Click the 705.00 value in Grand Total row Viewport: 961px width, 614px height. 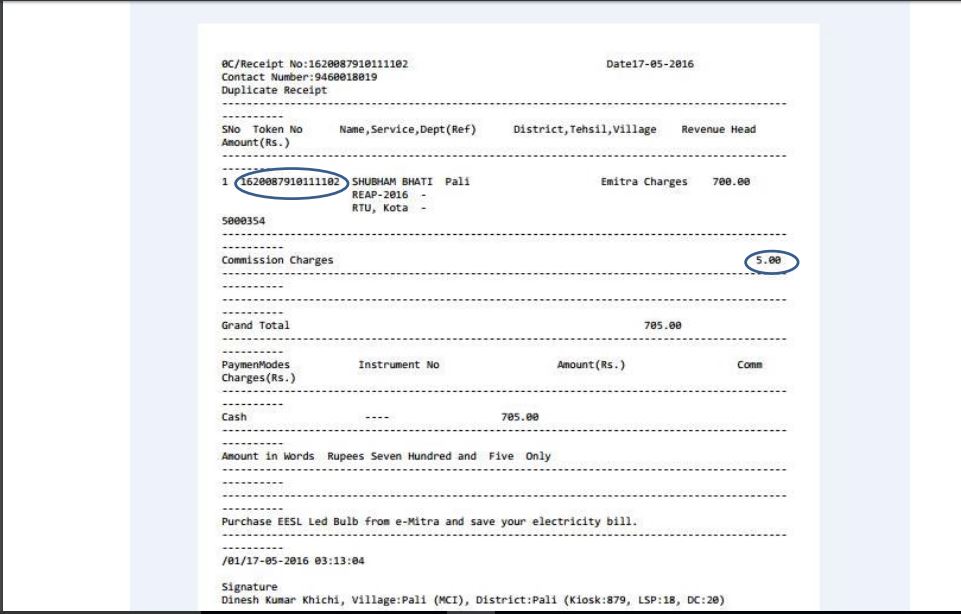coord(662,325)
